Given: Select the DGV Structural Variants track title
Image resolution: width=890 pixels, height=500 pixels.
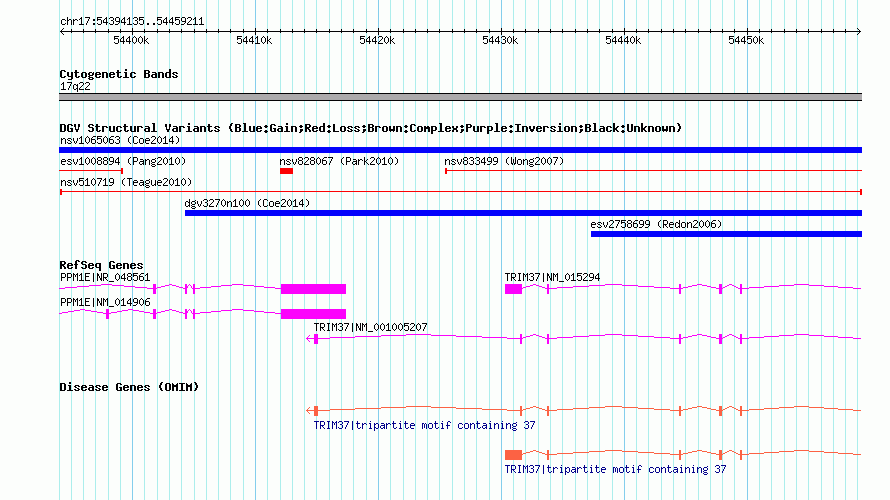Looking at the screenshot, I should (371, 128).
